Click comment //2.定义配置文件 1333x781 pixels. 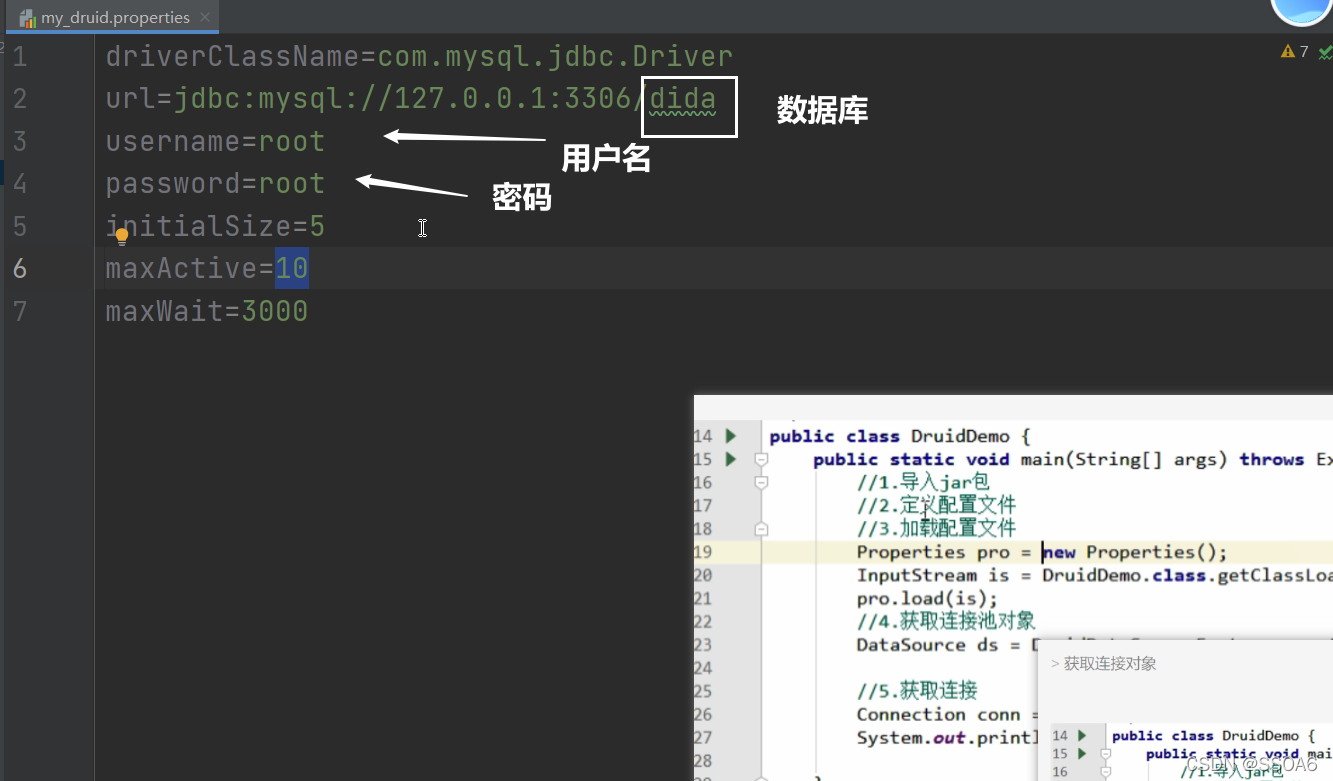pos(936,505)
